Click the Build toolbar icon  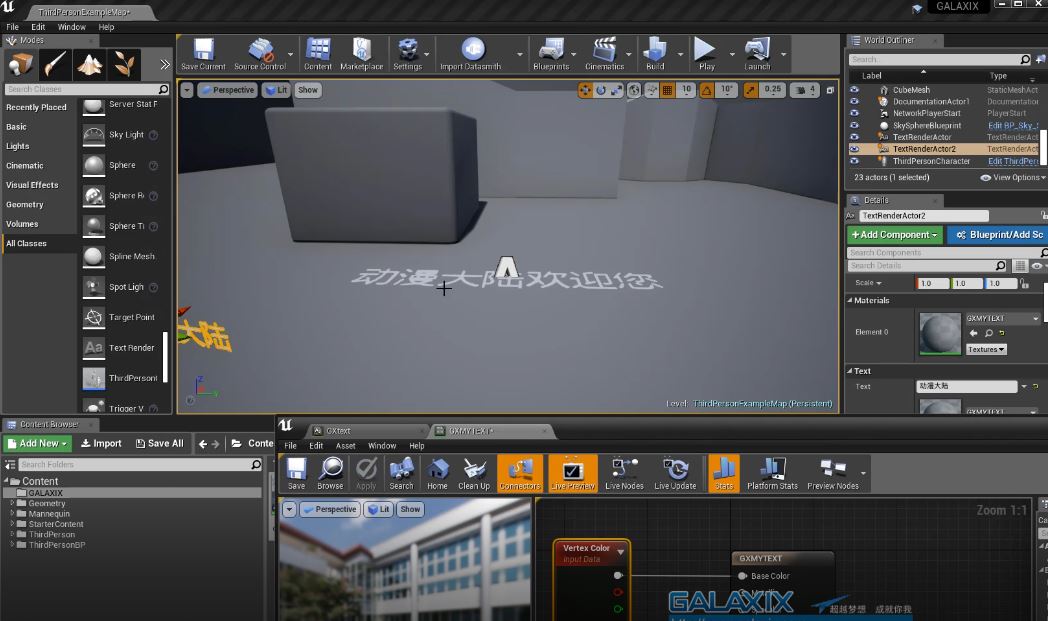click(655, 54)
